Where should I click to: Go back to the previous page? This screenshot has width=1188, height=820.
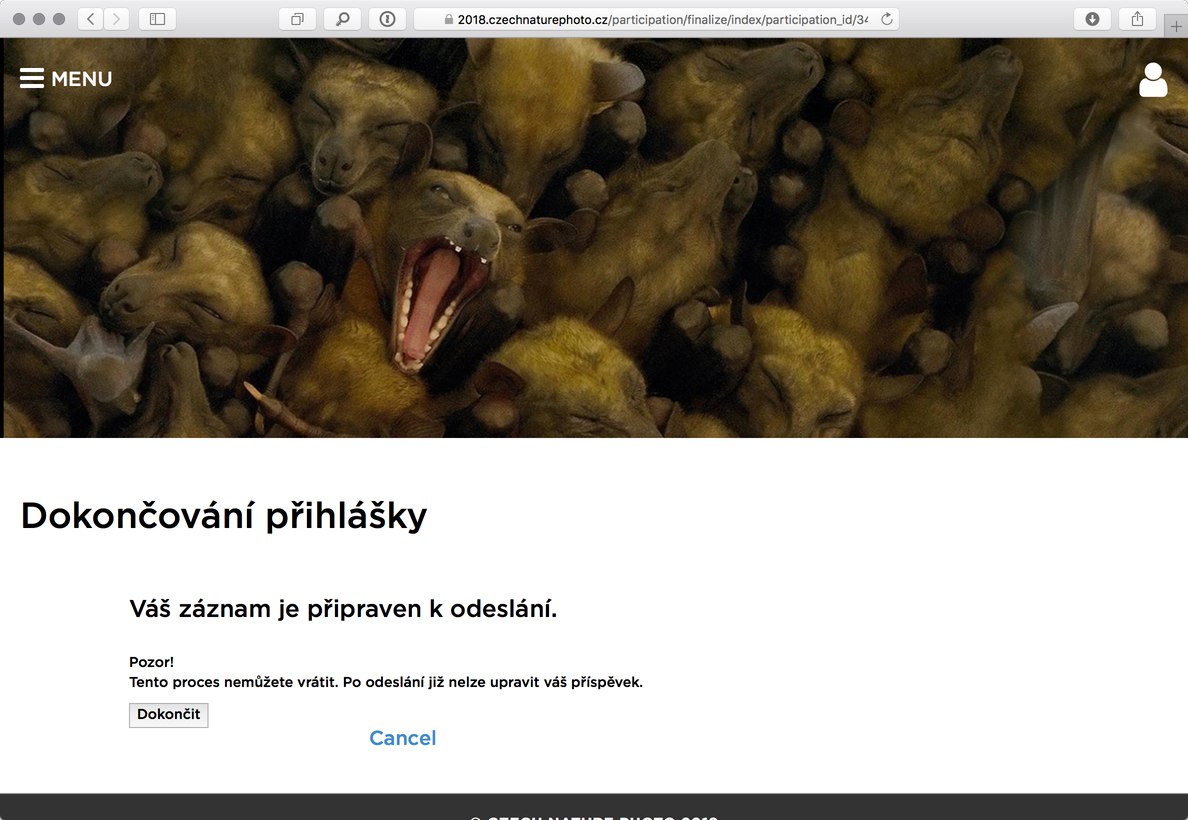click(91, 19)
